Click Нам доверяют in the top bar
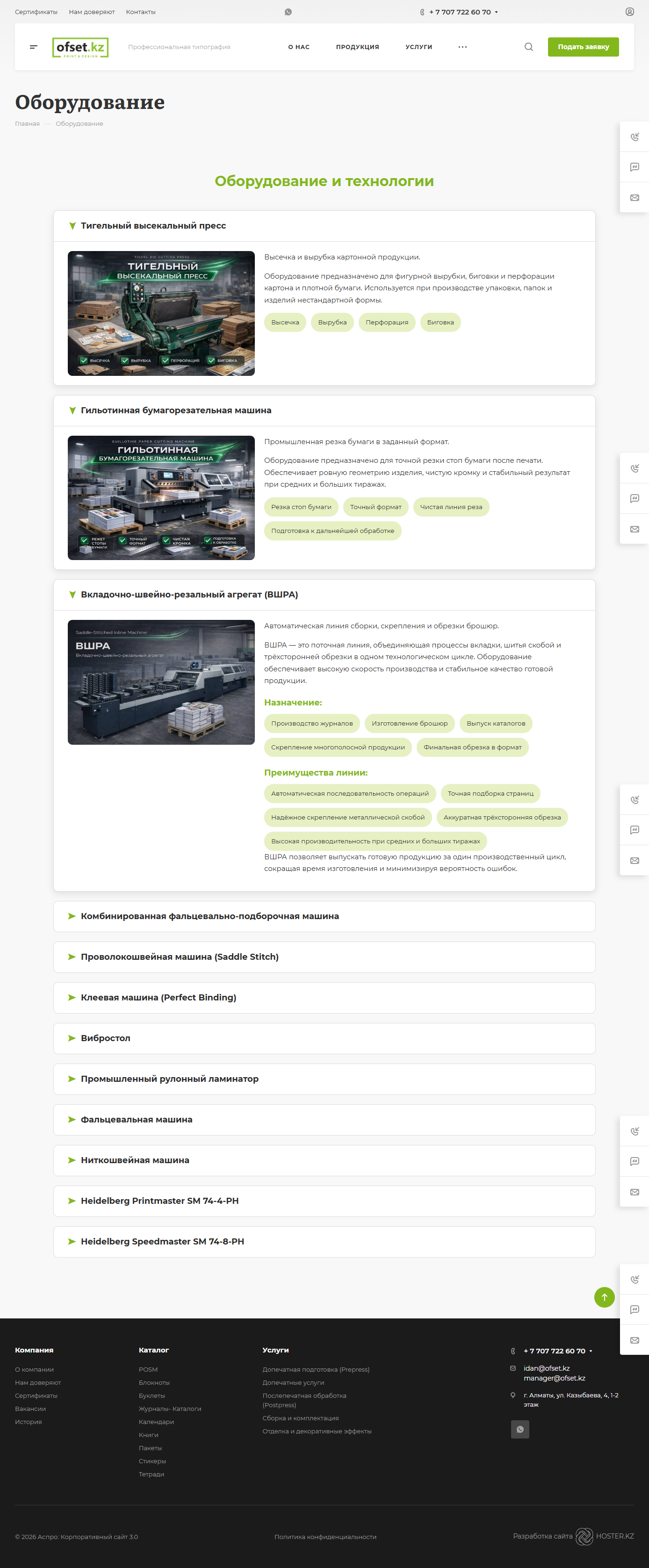The height and width of the screenshot is (1568, 649). click(x=92, y=12)
